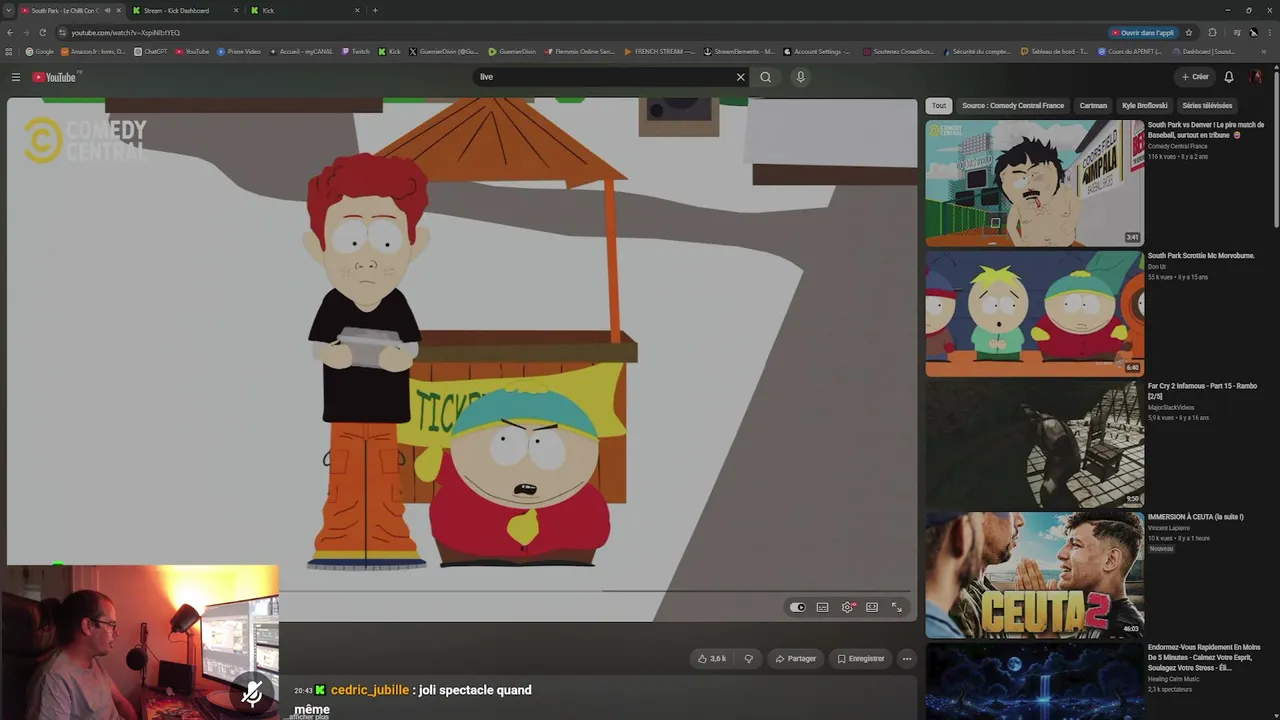Open the media control icon in toolbar

1237,32
